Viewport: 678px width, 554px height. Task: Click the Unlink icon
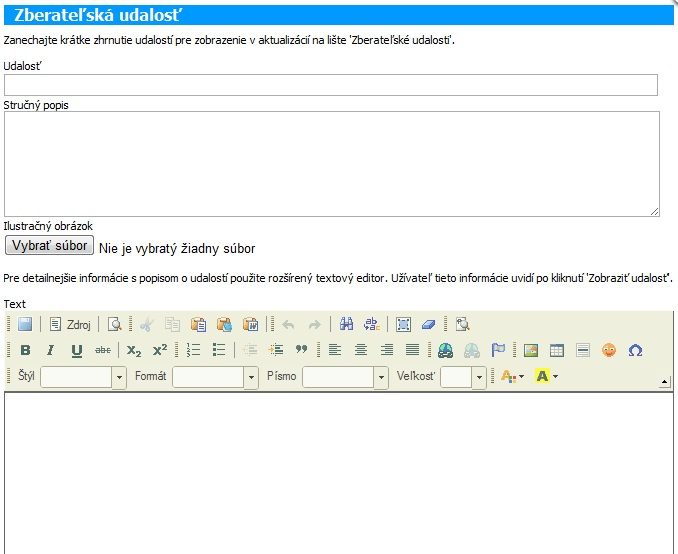point(472,350)
